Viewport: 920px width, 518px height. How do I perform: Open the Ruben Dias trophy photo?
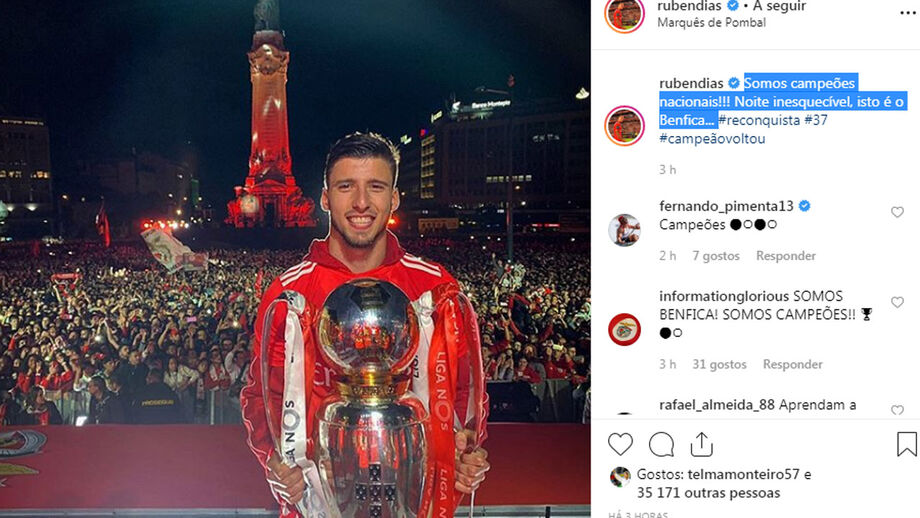(x=295, y=259)
